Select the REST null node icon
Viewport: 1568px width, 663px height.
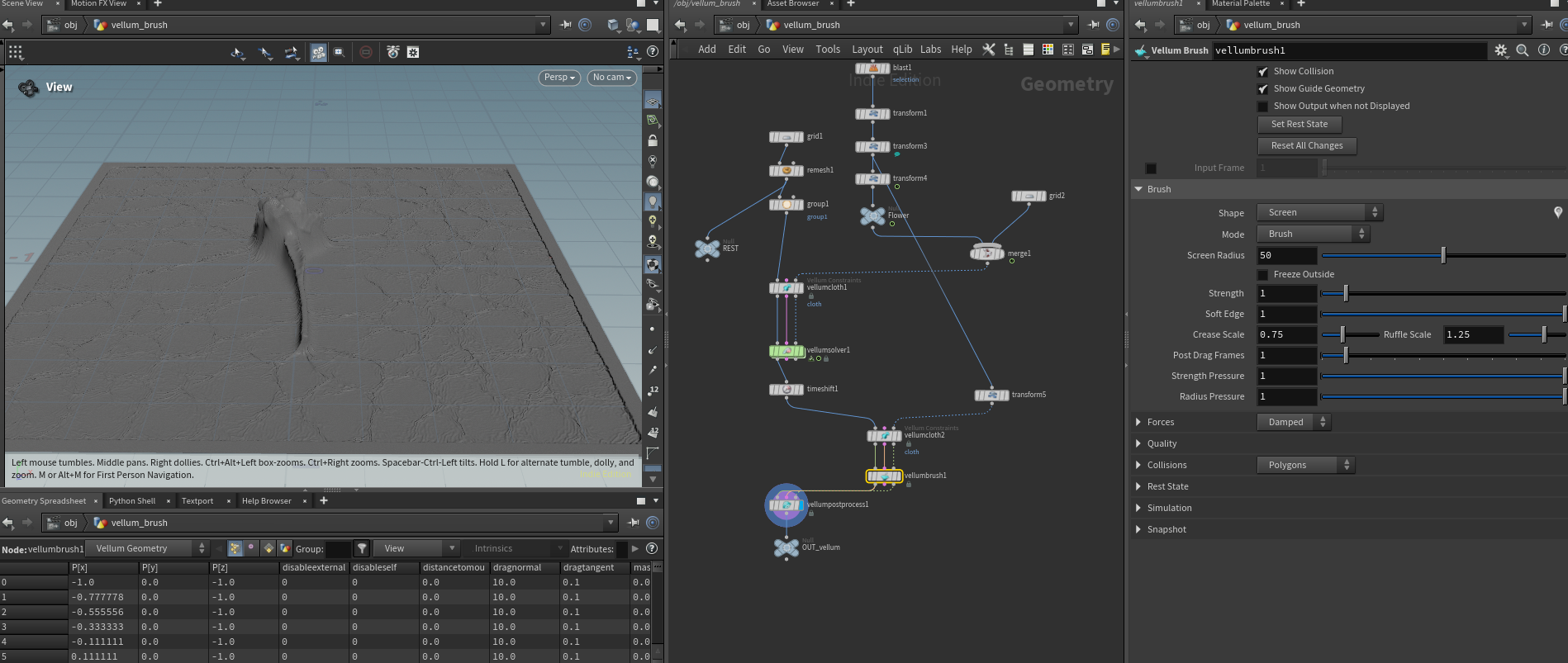click(707, 248)
